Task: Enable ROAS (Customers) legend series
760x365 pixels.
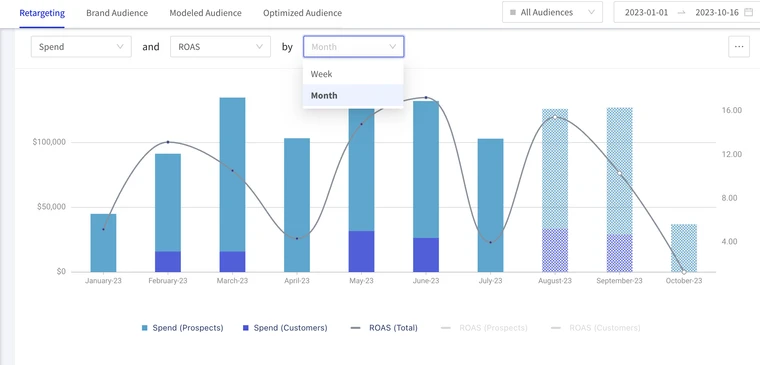Action: (596, 328)
